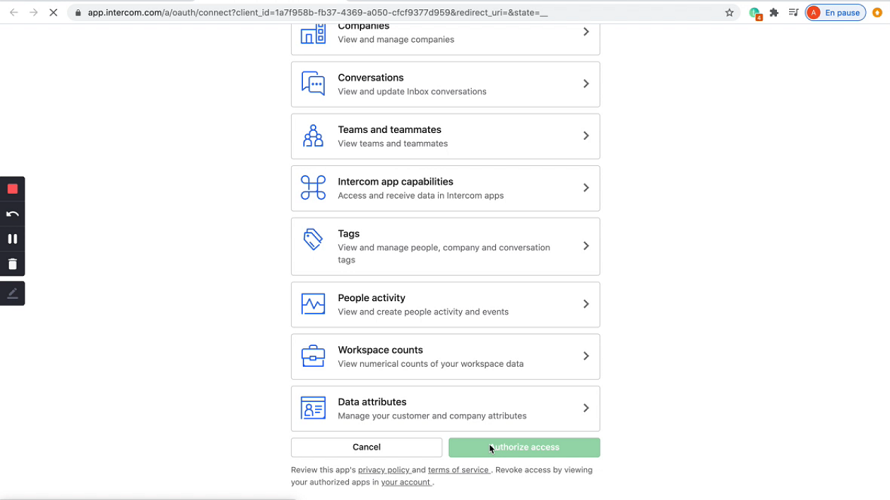Screen dimensions: 890x500
Task: Click the orange update icon in toolbar
Action: 878,12
